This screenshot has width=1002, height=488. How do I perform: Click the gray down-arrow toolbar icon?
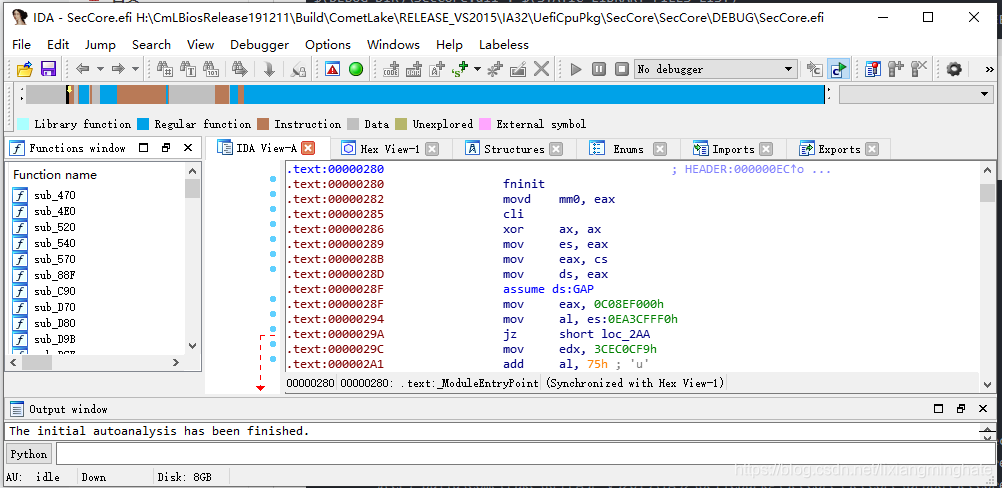[x=269, y=69]
